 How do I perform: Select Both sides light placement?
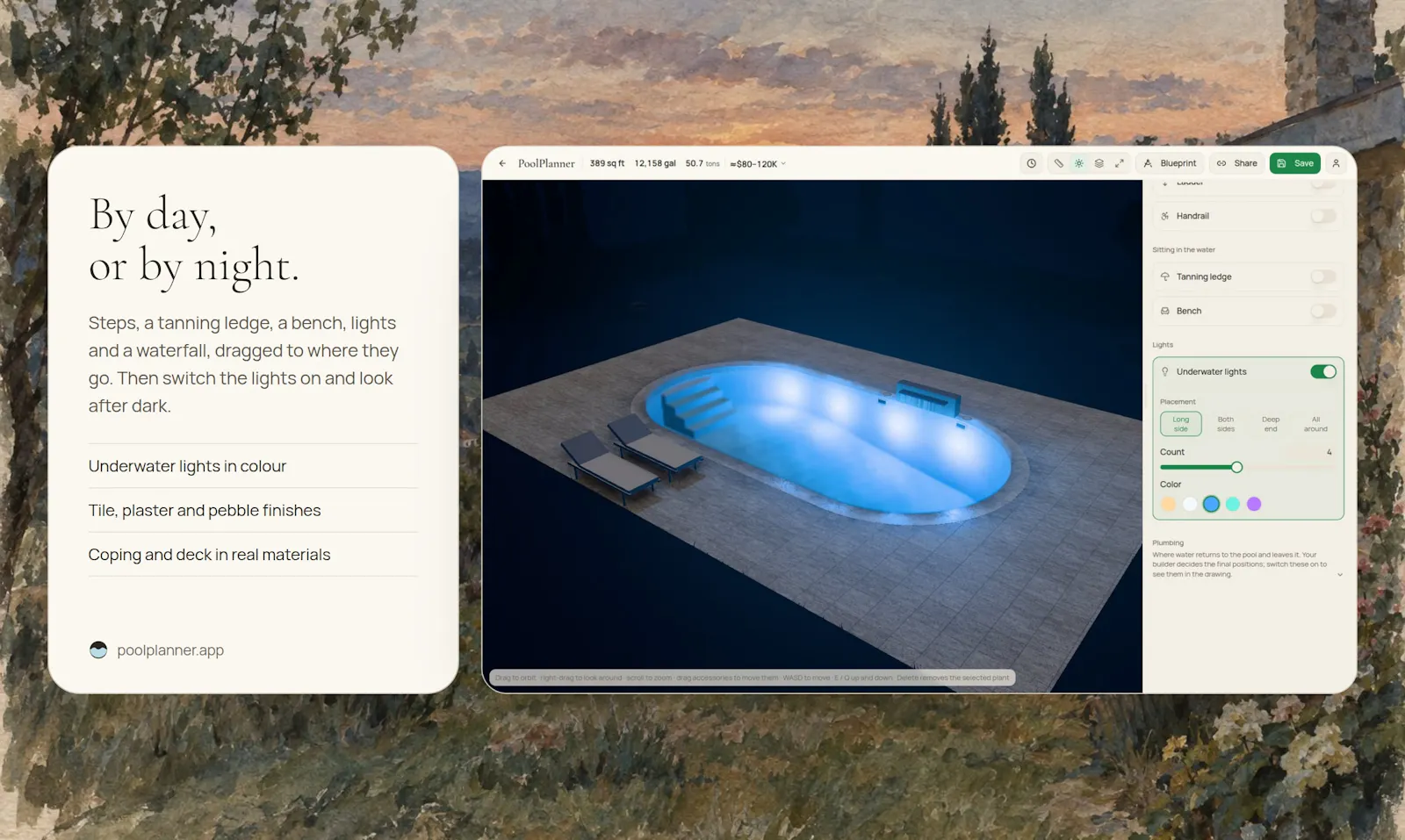pyautogui.click(x=1226, y=424)
